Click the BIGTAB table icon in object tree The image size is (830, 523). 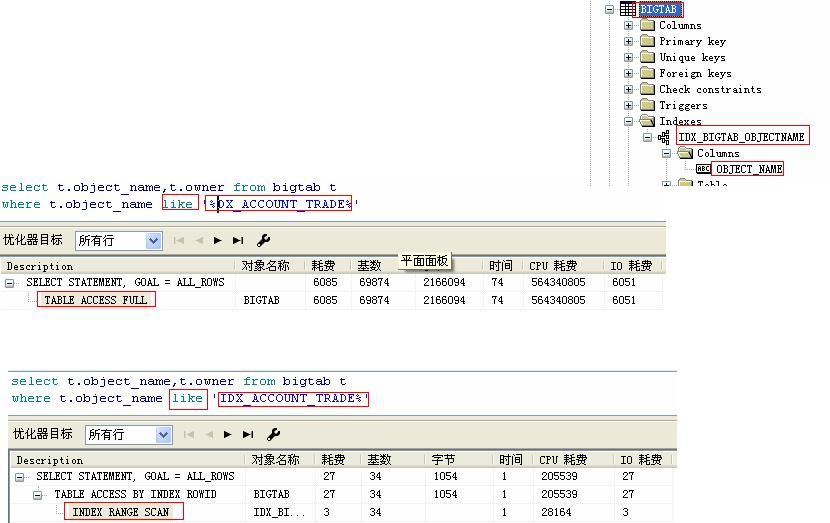[627, 9]
